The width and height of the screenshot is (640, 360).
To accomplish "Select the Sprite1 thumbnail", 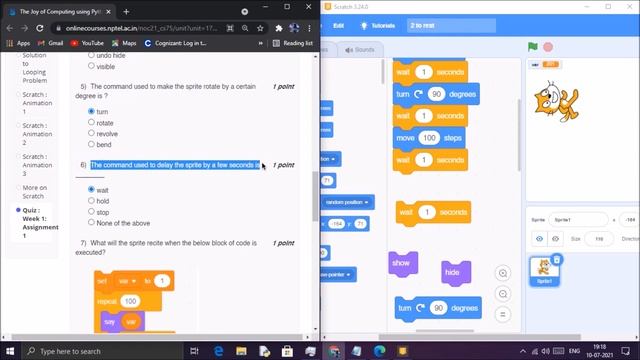I will tap(544, 271).
